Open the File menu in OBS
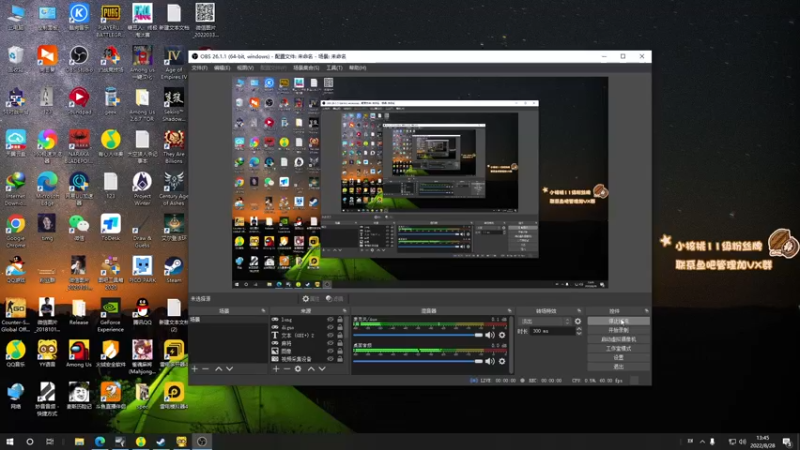The width and height of the screenshot is (800, 450). coord(199,67)
